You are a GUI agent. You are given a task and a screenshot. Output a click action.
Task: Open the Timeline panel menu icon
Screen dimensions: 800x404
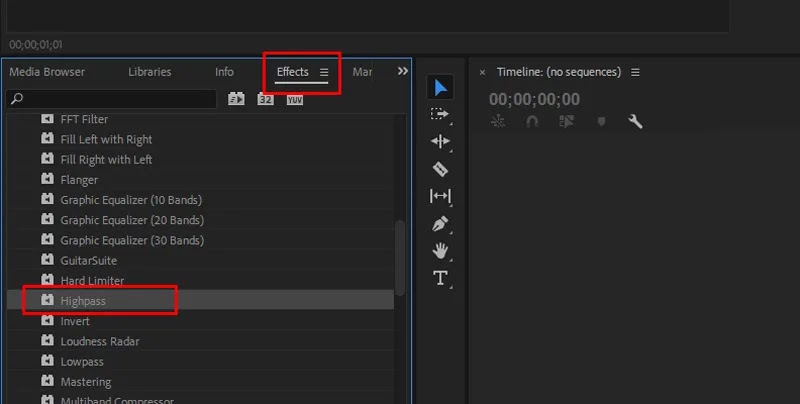pyautogui.click(x=635, y=72)
